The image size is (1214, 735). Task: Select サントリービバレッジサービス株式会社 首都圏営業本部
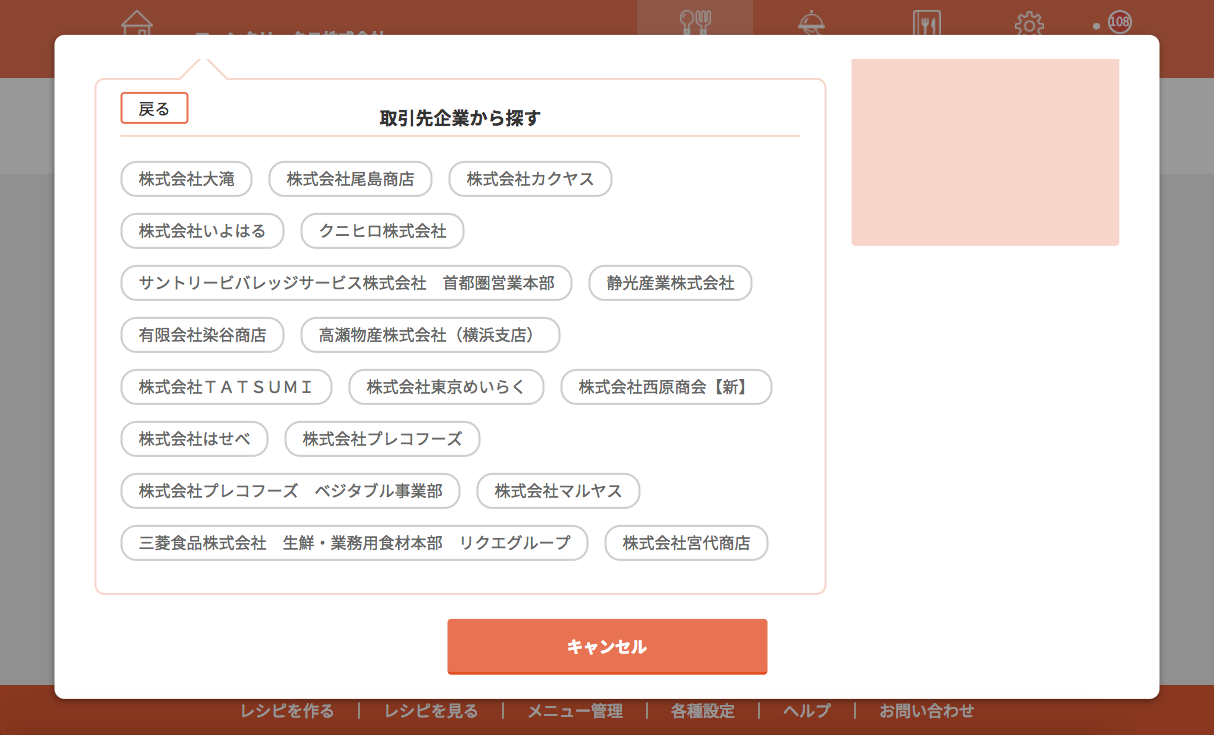coord(347,283)
